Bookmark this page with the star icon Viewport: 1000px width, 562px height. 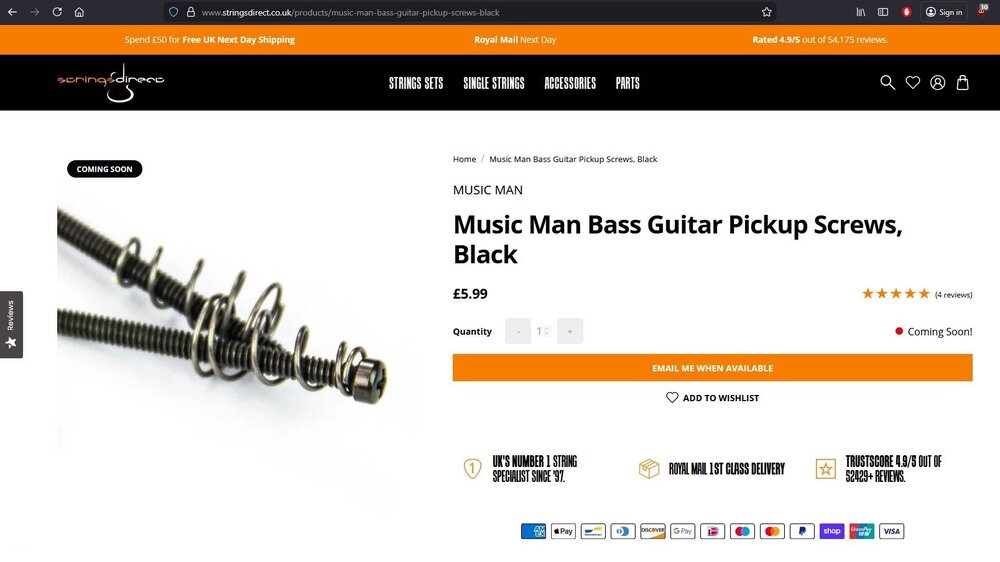tap(767, 12)
